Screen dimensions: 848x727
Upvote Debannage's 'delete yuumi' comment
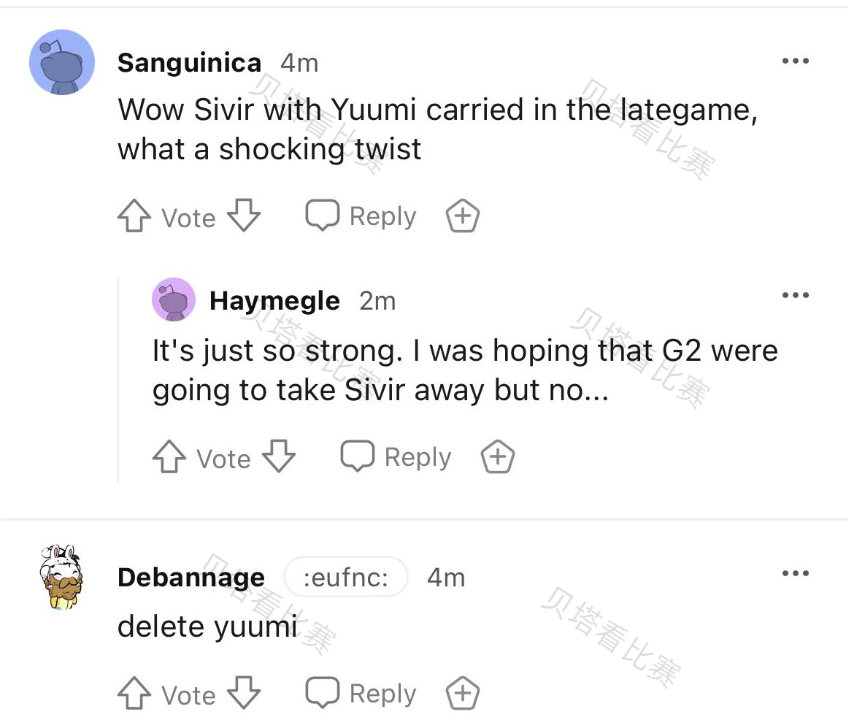pyautogui.click(x=134, y=694)
